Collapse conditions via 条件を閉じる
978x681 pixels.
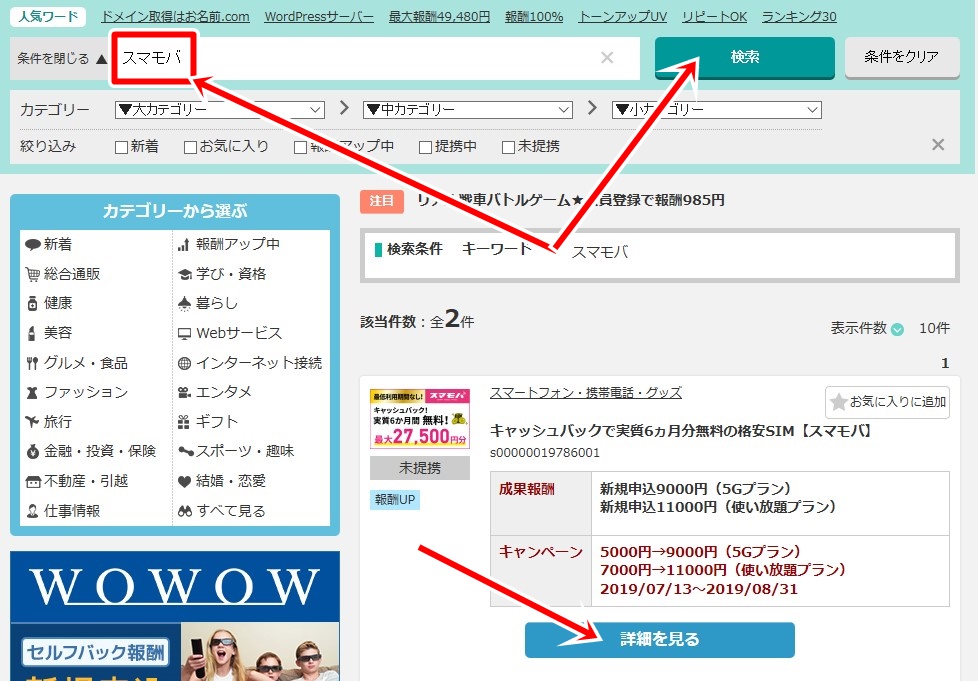(62, 59)
